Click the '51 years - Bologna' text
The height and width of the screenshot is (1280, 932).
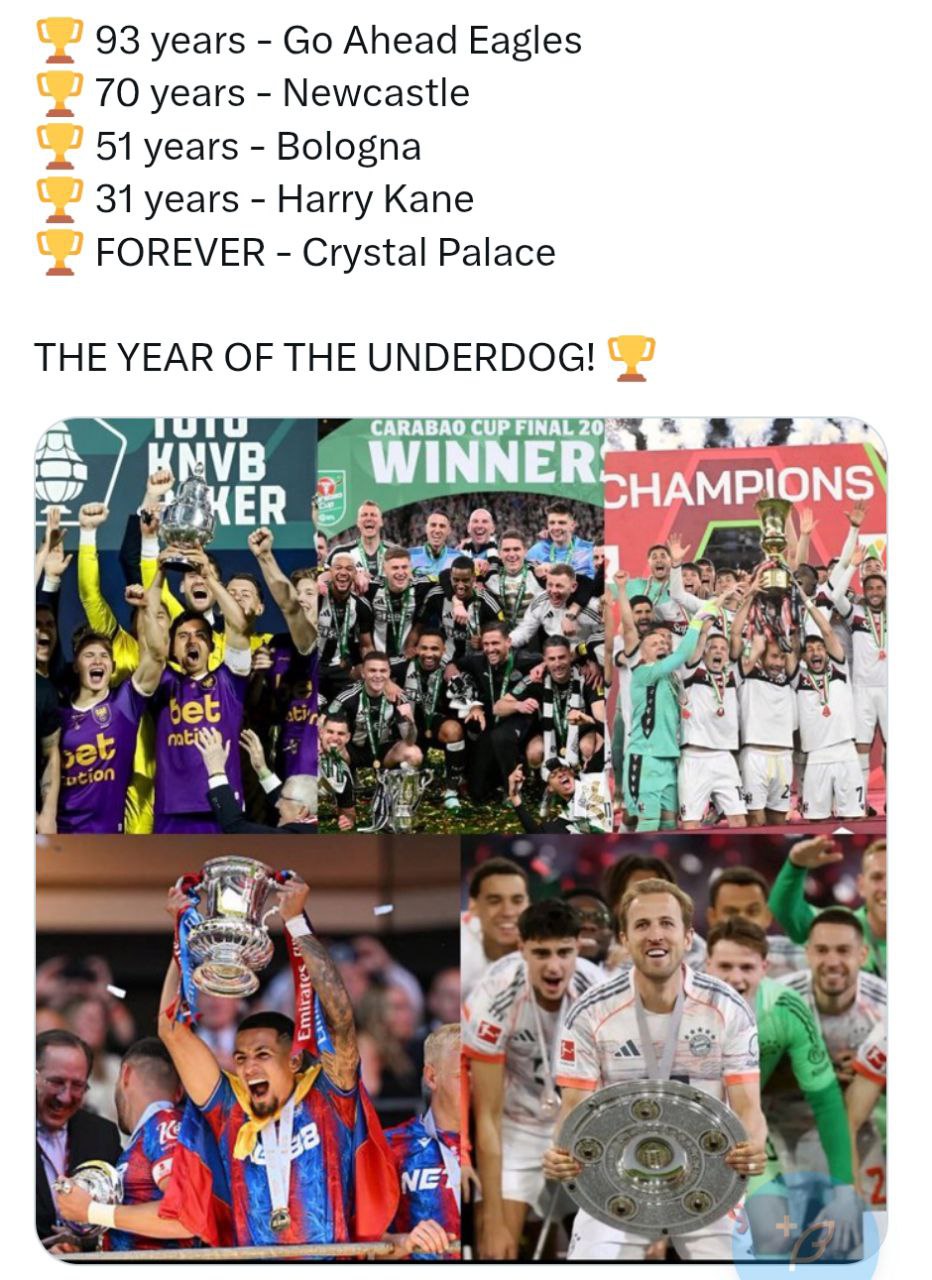click(258, 146)
